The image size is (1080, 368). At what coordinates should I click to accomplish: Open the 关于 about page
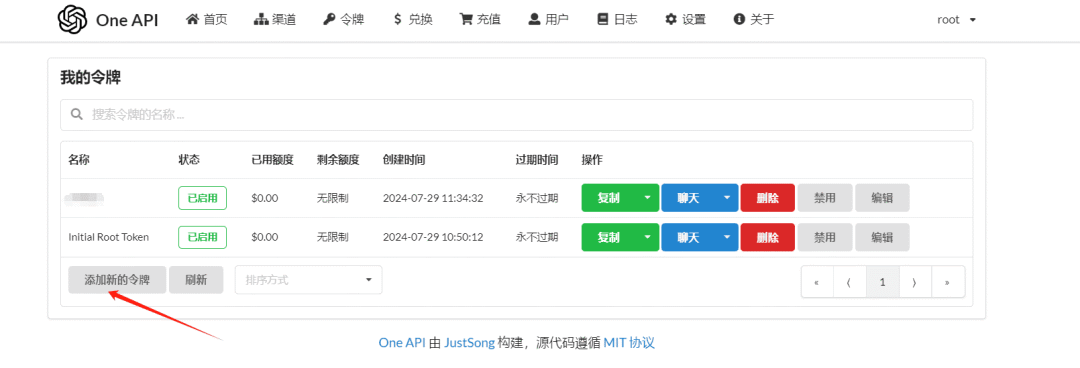(x=754, y=19)
